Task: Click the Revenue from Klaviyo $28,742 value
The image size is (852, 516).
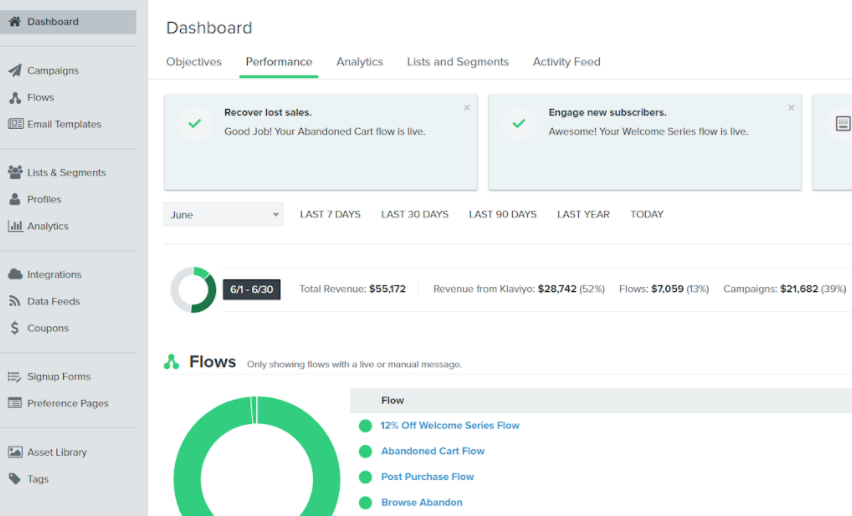Action: click(557, 289)
